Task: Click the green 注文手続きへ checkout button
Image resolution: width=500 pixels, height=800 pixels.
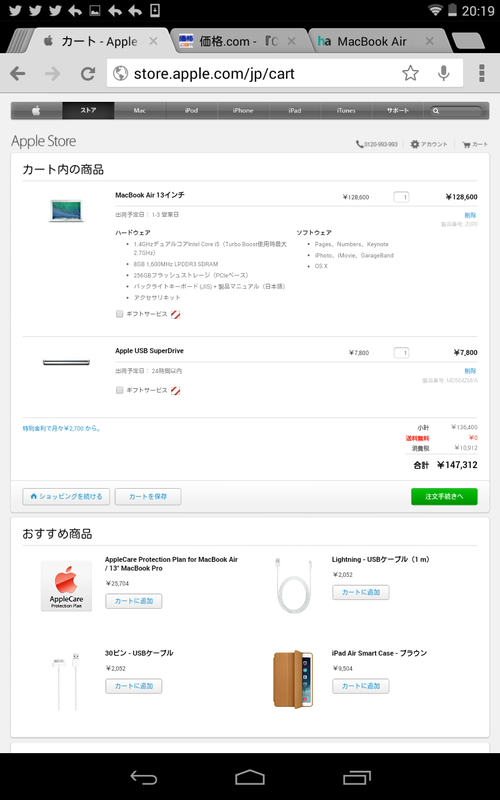Action: [444, 496]
